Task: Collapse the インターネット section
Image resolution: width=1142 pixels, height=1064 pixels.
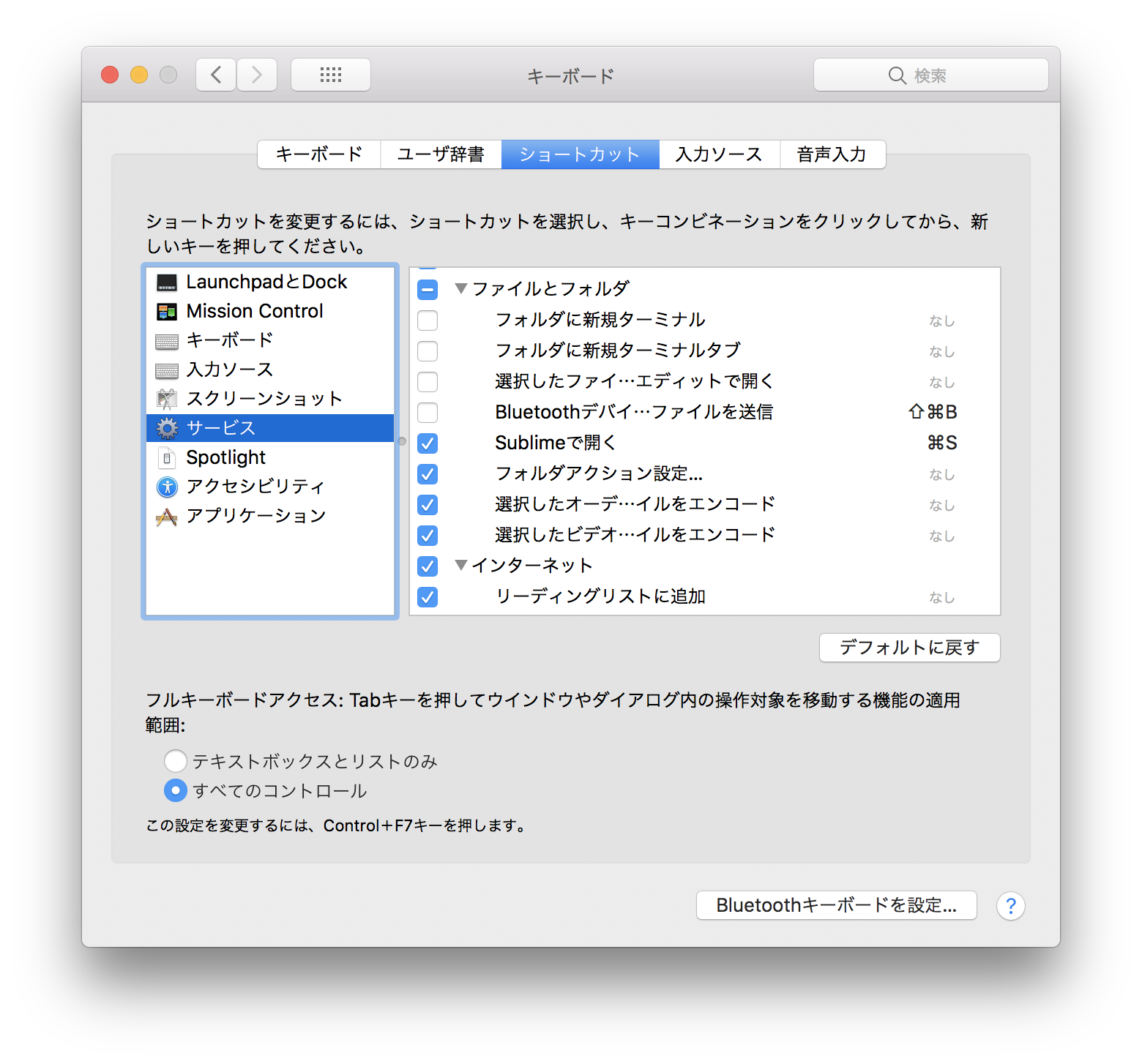Action: [461, 565]
